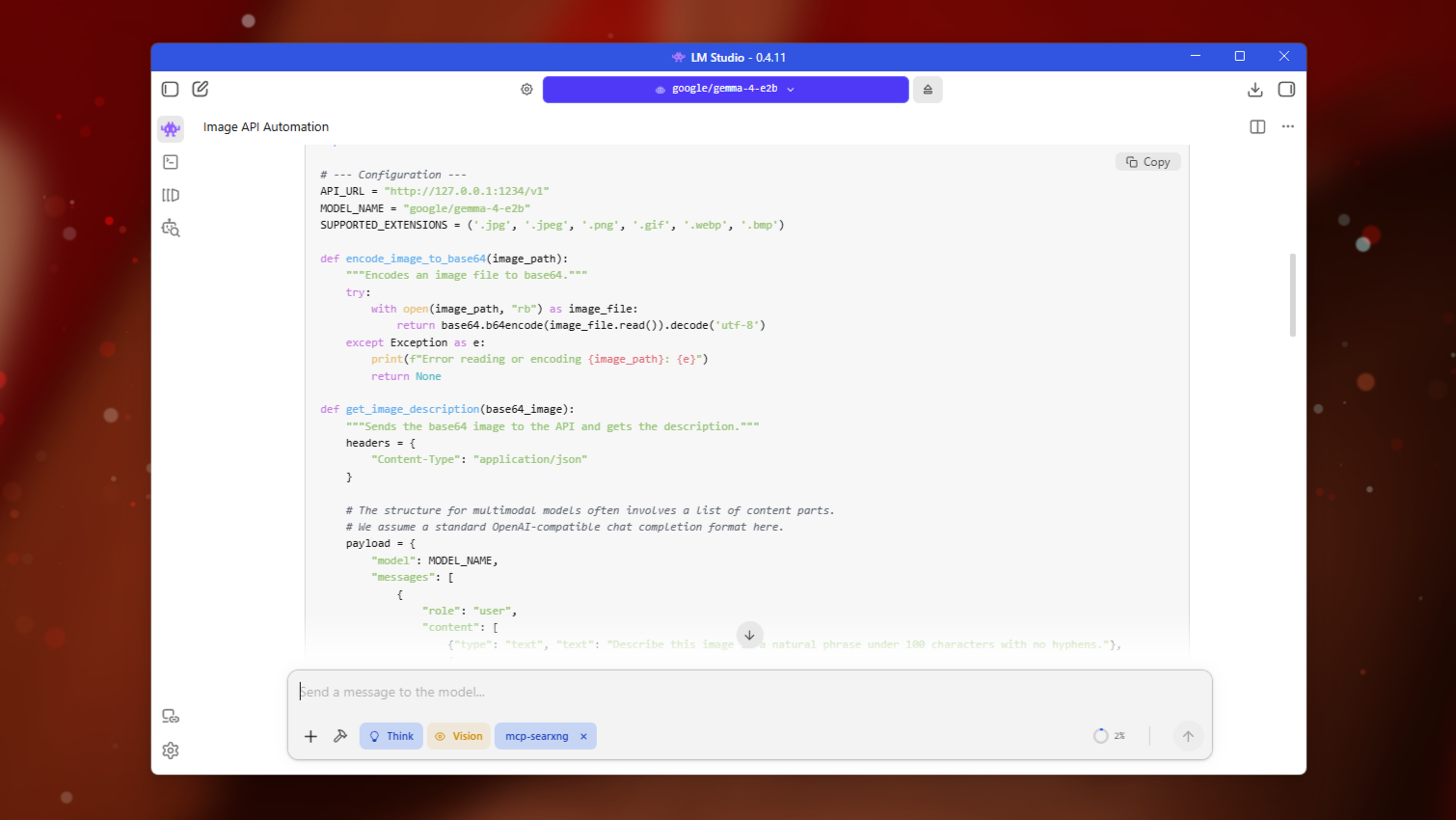The image size is (1456, 820).
Task: Copy the code block contents
Action: (1147, 162)
